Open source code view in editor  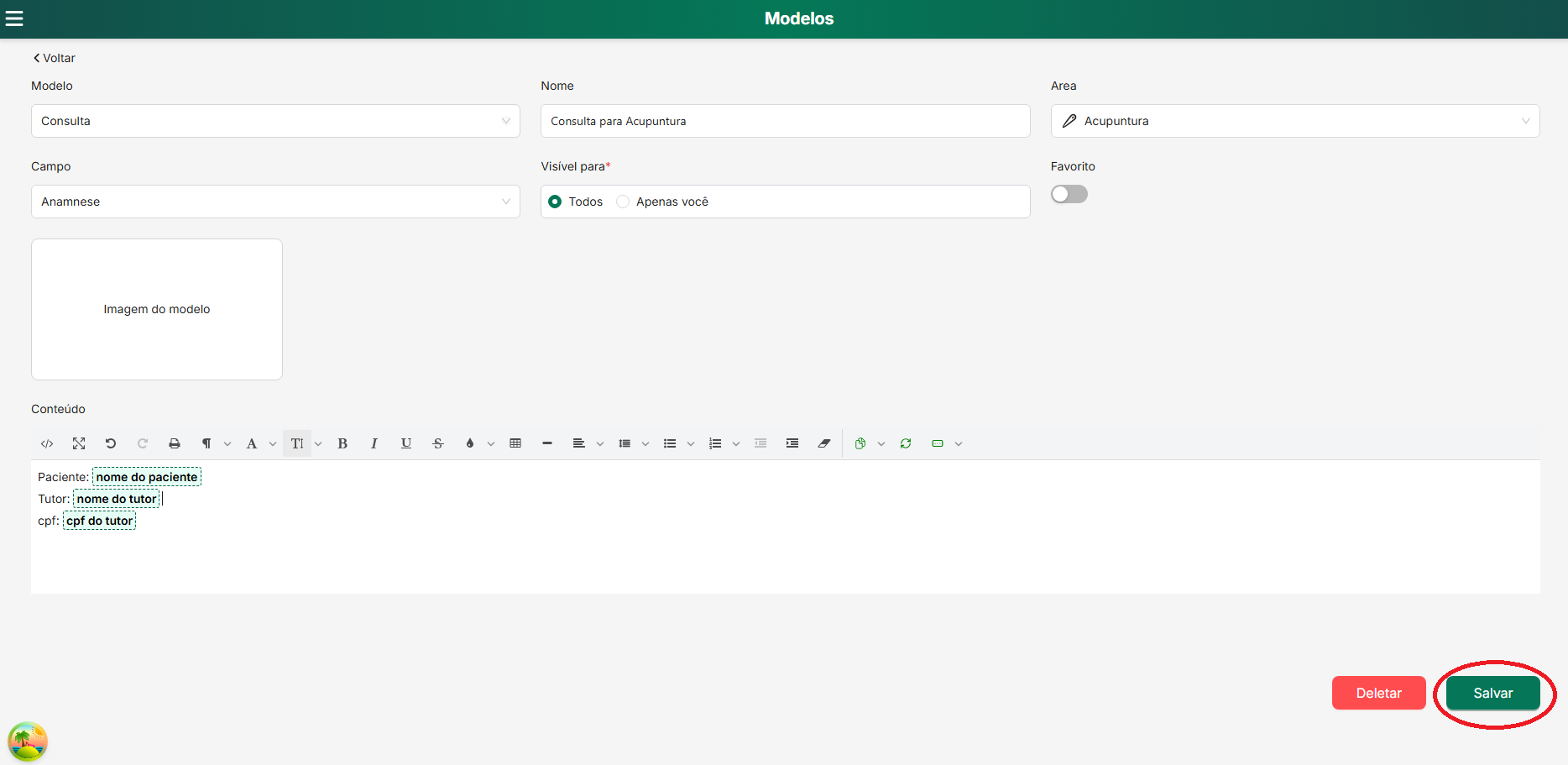(x=47, y=443)
